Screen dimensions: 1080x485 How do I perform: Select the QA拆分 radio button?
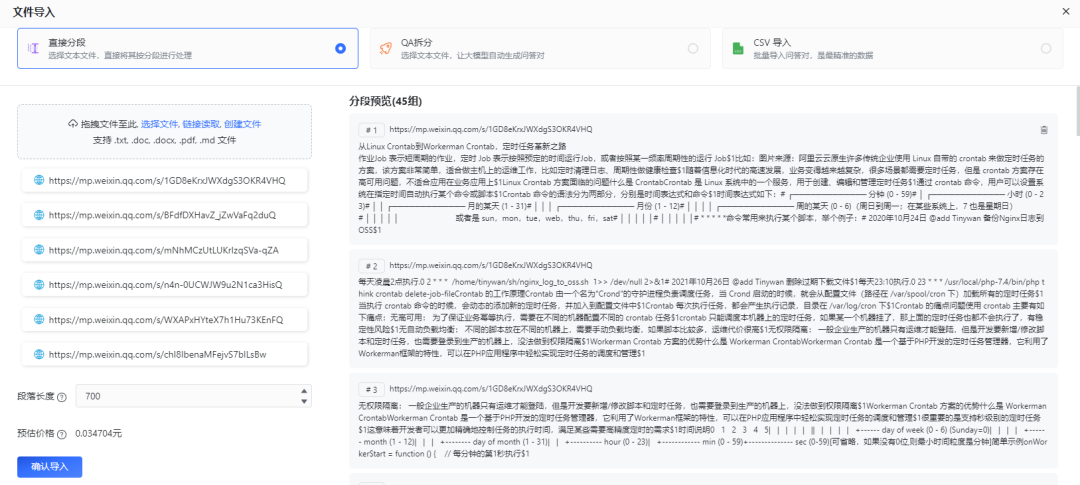(x=693, y=48)
